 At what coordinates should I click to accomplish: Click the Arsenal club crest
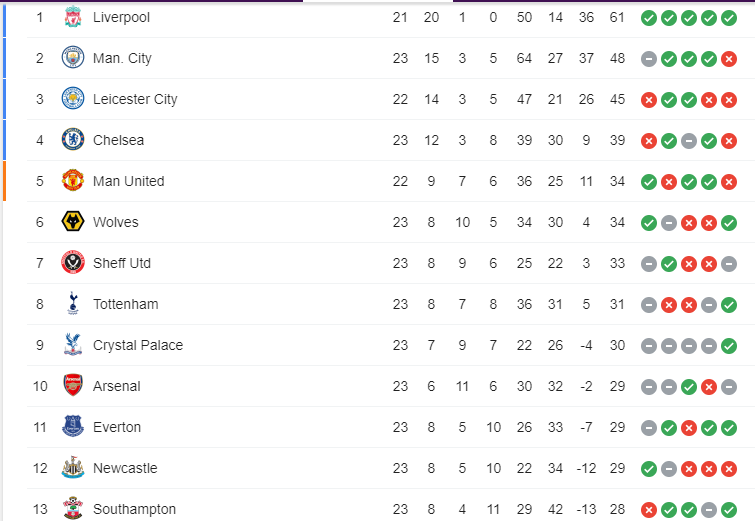tap(72, 386)
